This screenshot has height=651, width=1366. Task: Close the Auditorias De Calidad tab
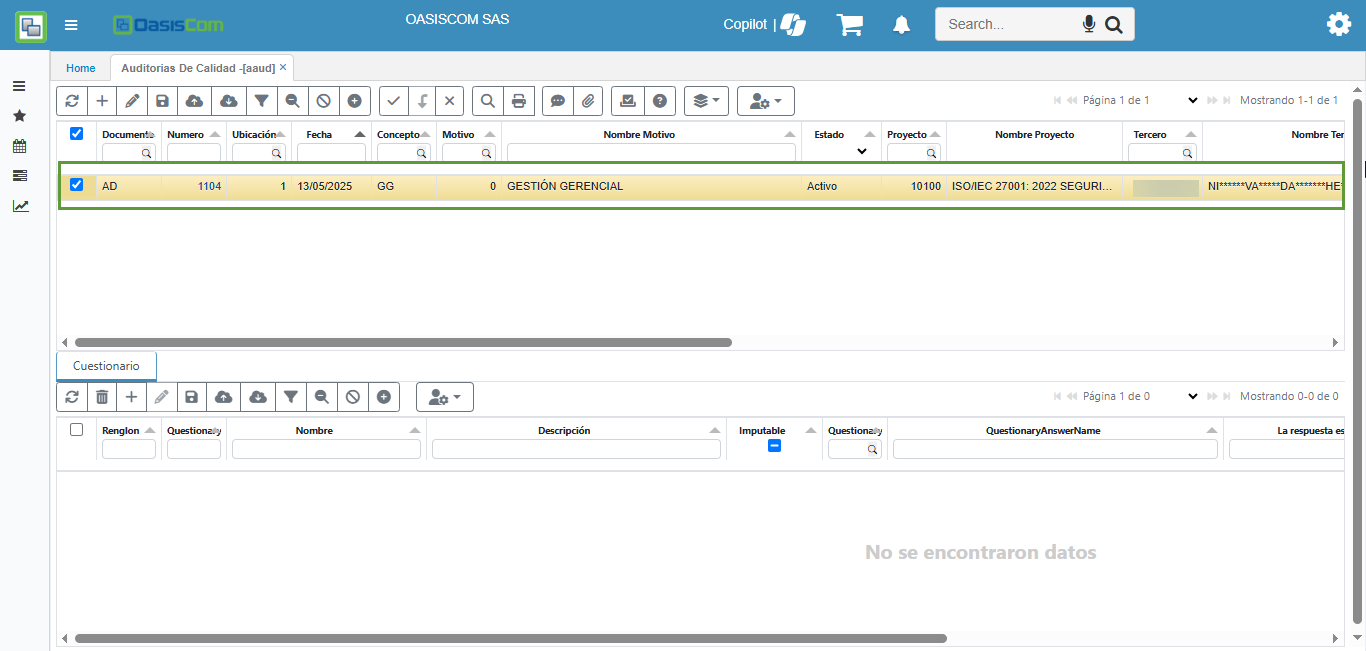(283, 67)
